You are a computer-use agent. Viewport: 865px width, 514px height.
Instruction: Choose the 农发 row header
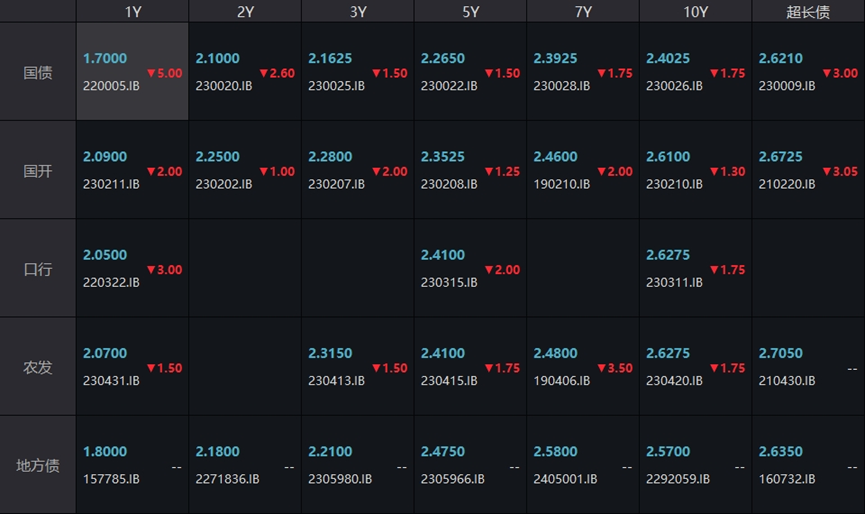pyautogui.click(x=38, y=367)
